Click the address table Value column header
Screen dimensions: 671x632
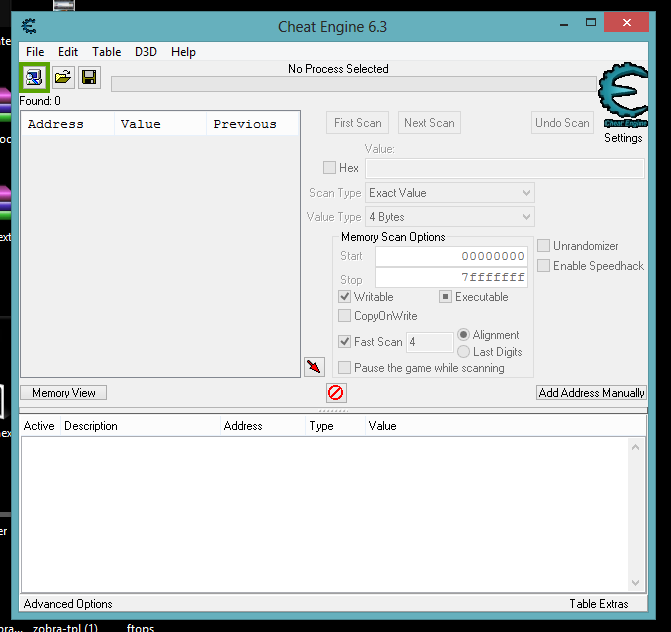coord(505,426)
